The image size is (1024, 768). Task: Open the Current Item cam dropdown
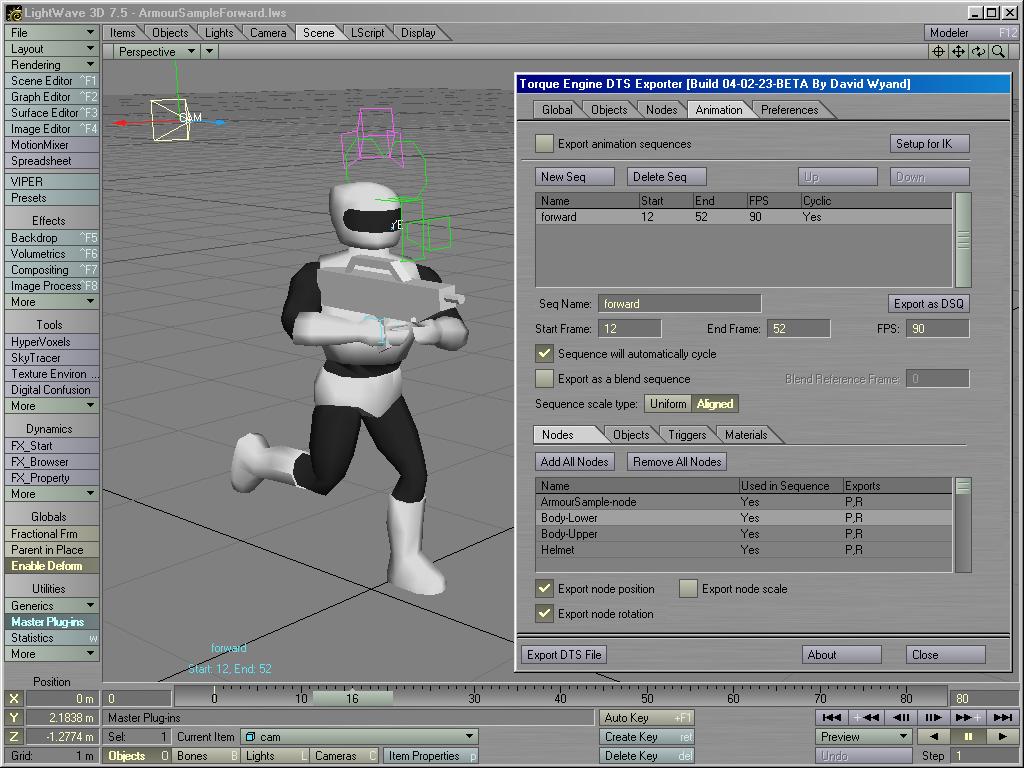[x=359, y=737]
